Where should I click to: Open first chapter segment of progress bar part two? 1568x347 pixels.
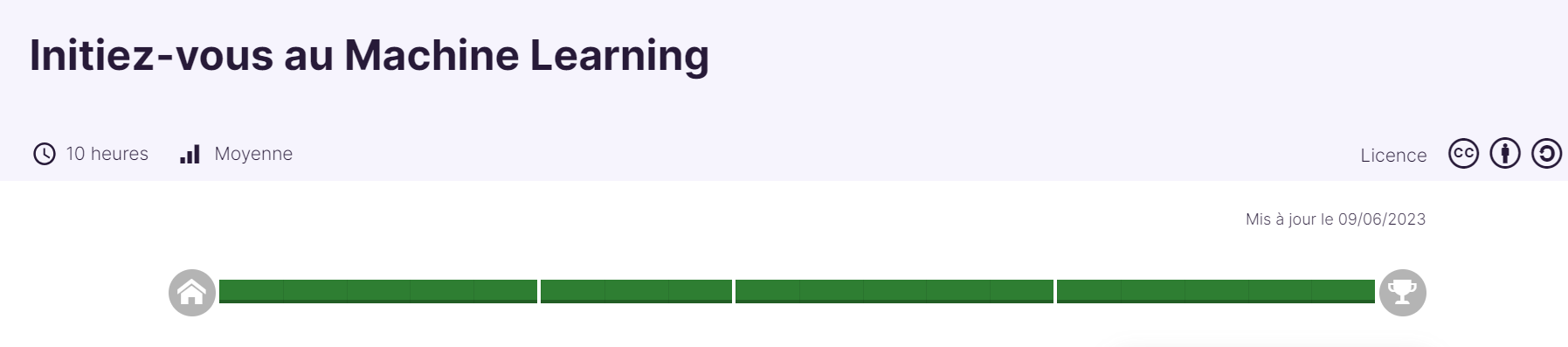pyautogui.click(x=572, y=291)
